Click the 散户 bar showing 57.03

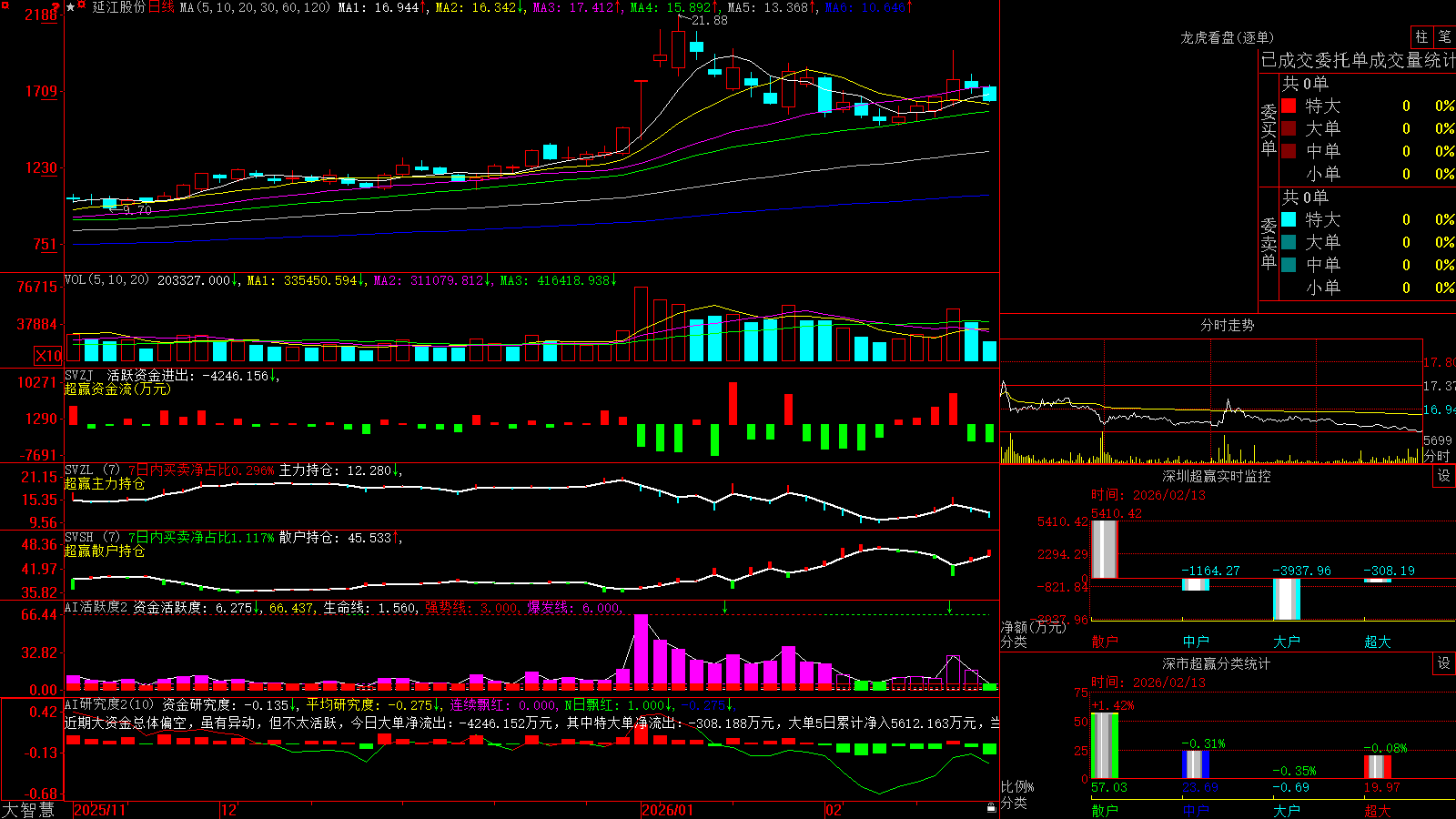1104,746
